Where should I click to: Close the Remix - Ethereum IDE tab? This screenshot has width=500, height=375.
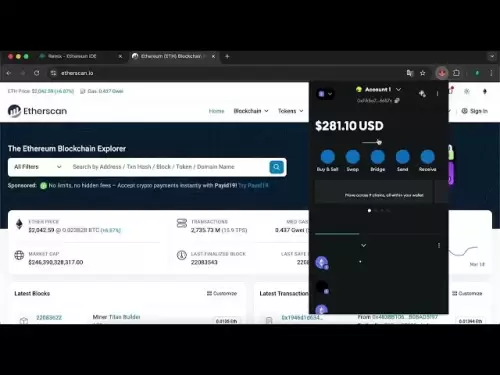(x=120, y=56)
